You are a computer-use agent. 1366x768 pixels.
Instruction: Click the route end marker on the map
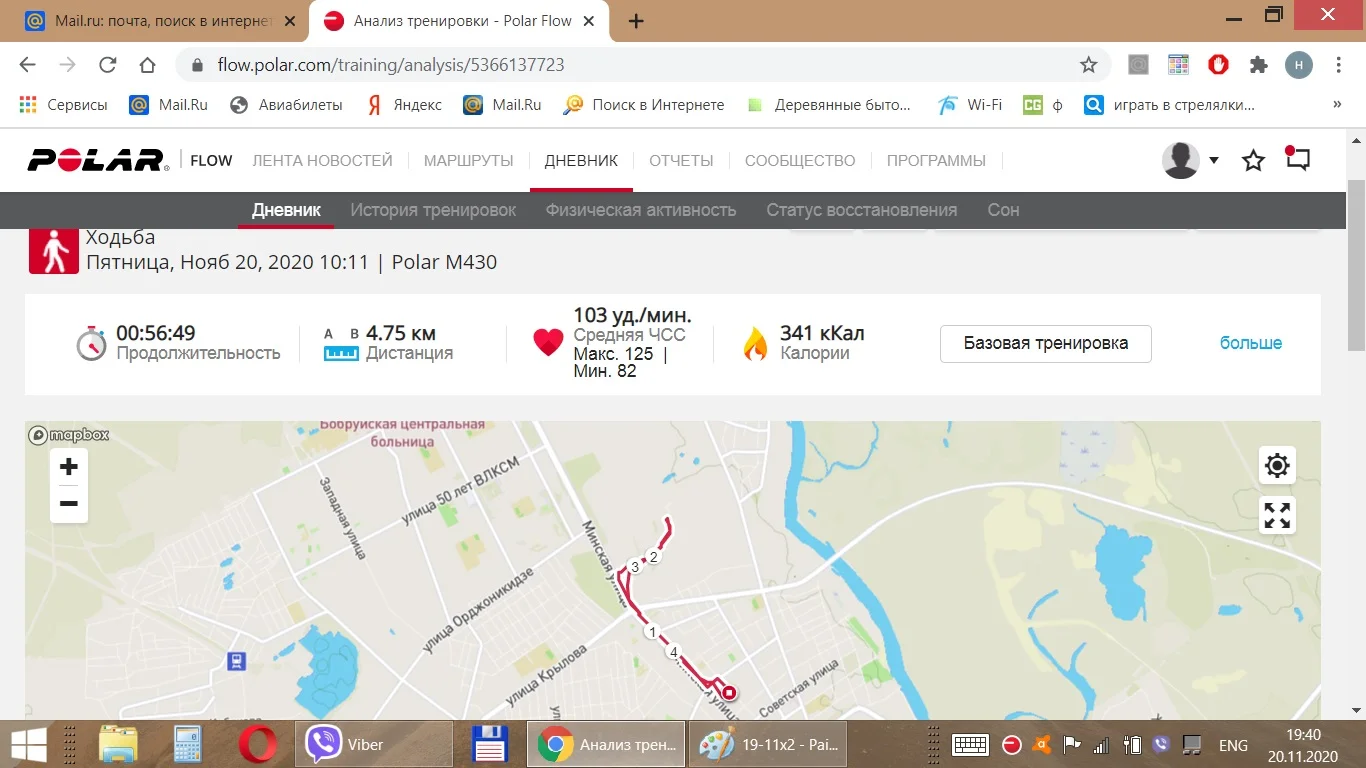coord(729,692)
